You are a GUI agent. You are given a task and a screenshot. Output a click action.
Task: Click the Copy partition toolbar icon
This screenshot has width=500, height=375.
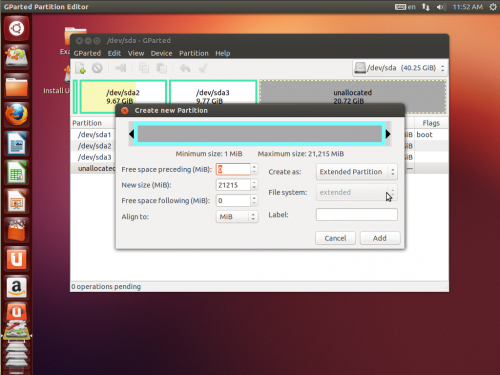pos(144,68)
